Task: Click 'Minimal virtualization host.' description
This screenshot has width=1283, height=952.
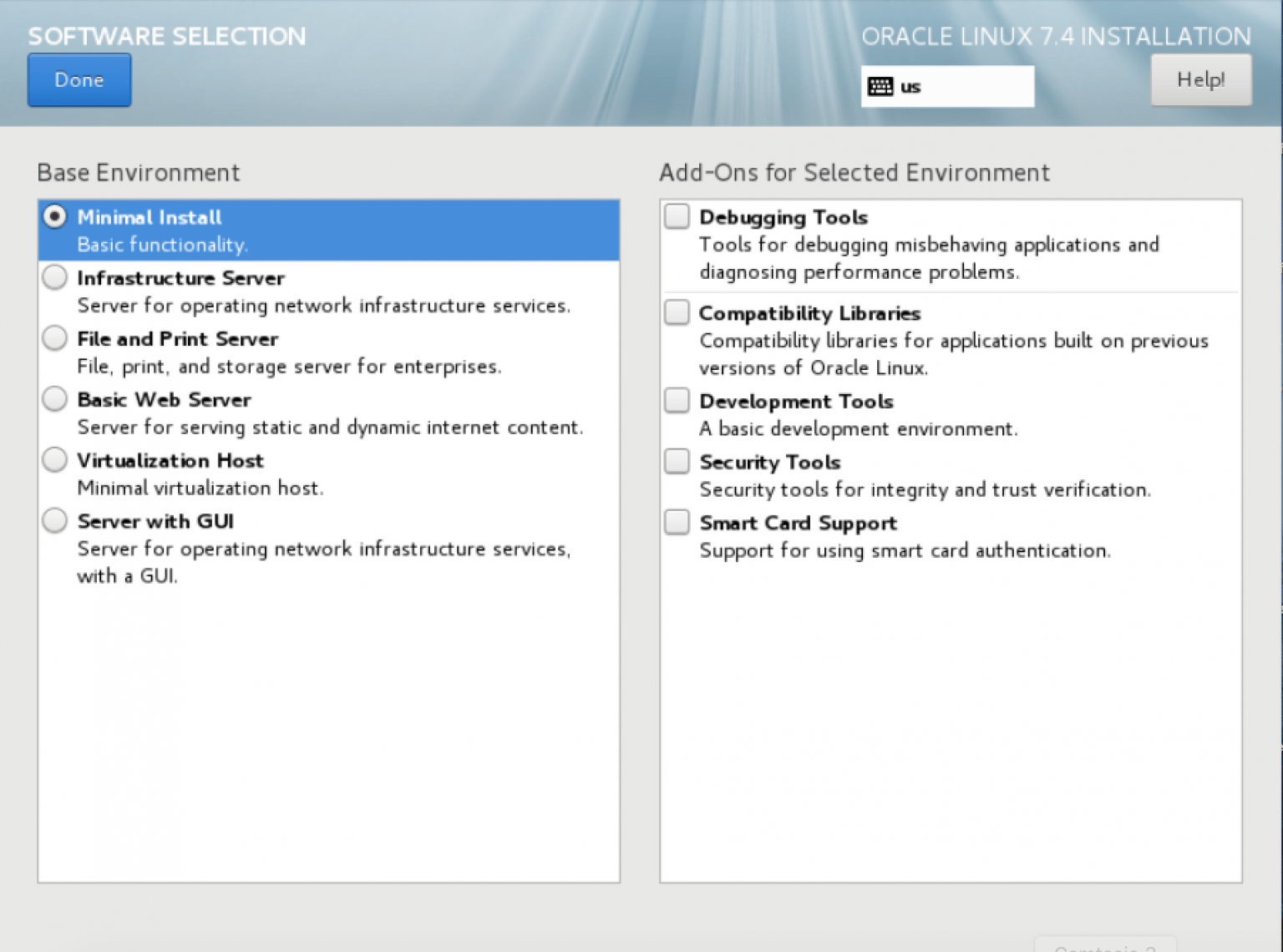Action: pos(200,489)
